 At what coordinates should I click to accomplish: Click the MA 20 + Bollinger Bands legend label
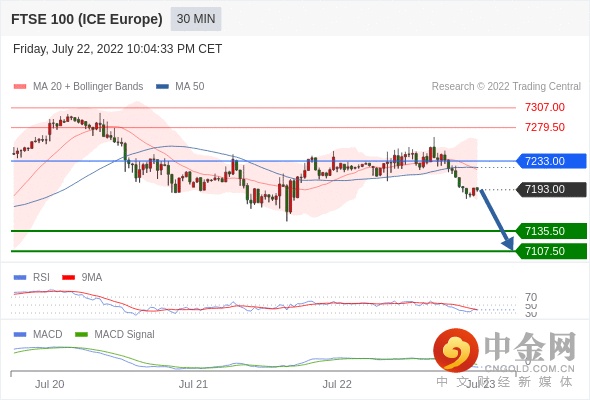[x=88, y=87]
